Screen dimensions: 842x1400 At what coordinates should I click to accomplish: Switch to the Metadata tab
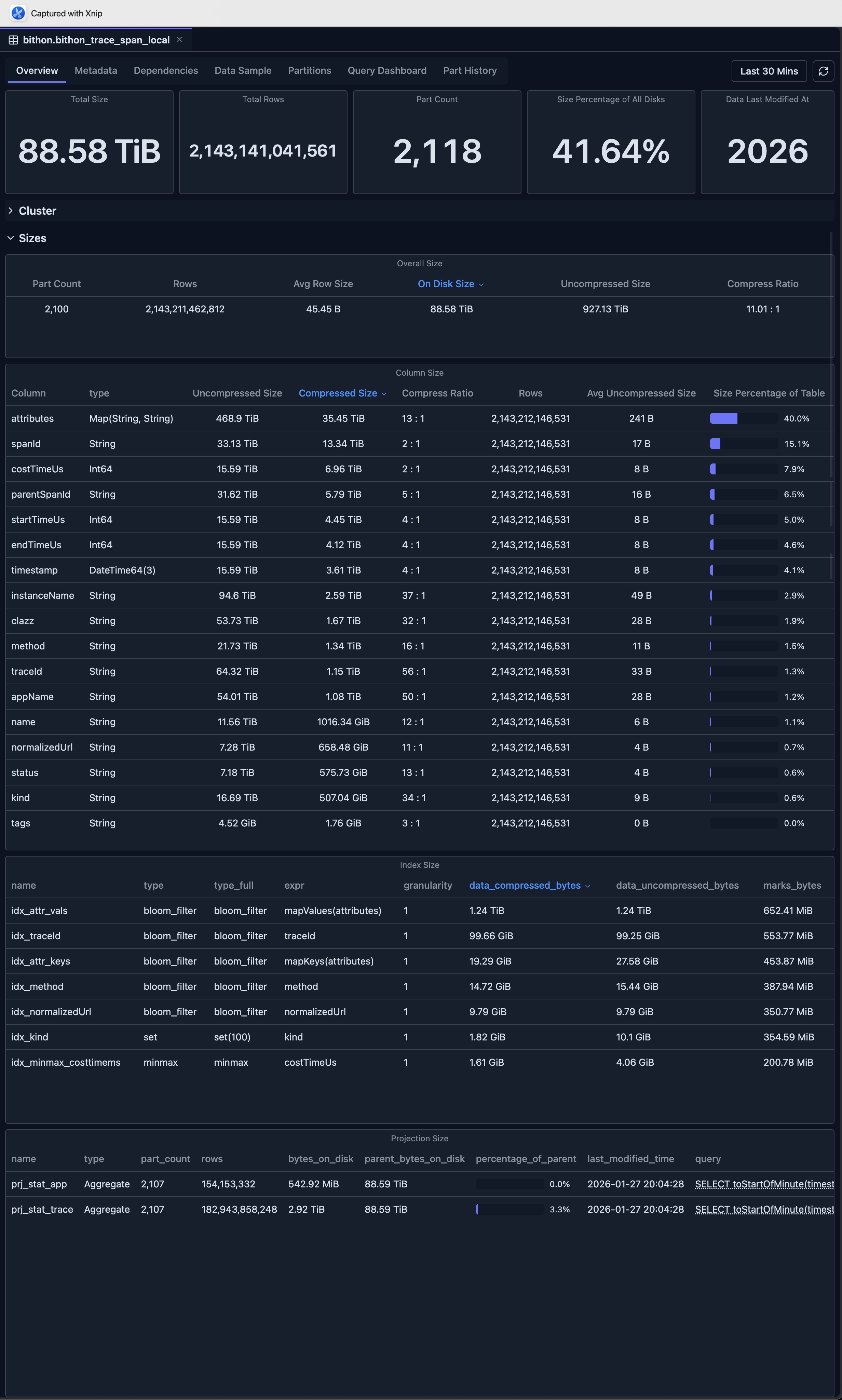(95, 70)
